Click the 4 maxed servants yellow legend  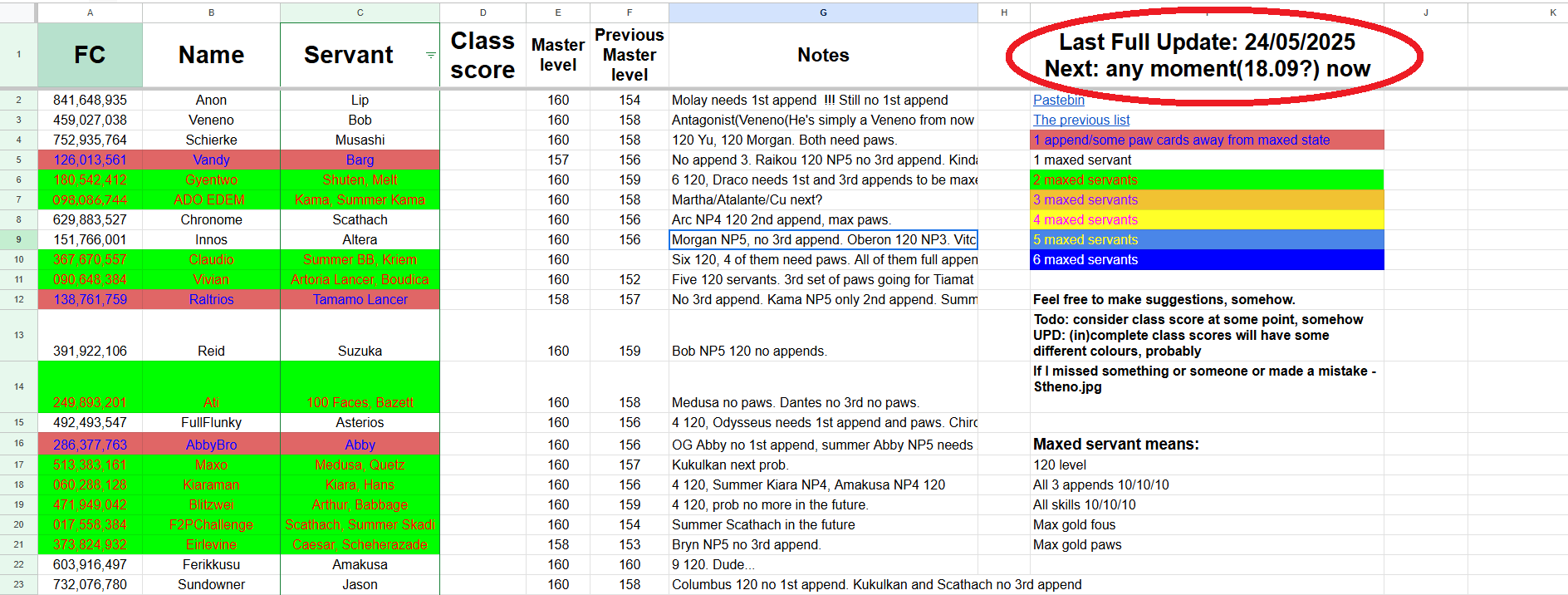click(1207, 219)
